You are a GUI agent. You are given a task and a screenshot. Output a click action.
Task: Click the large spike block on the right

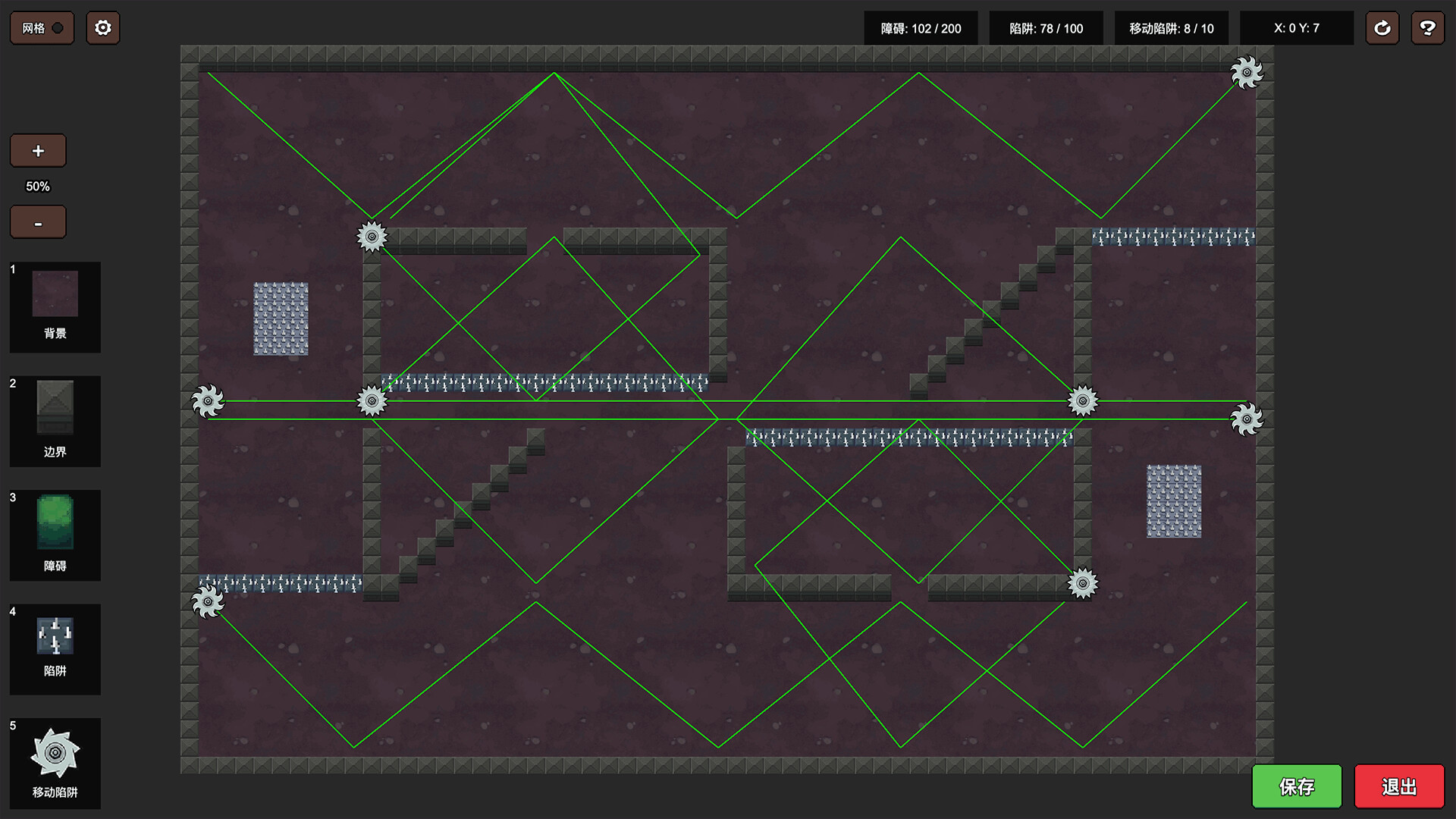pyautogui.click(x=1174, y=501)
